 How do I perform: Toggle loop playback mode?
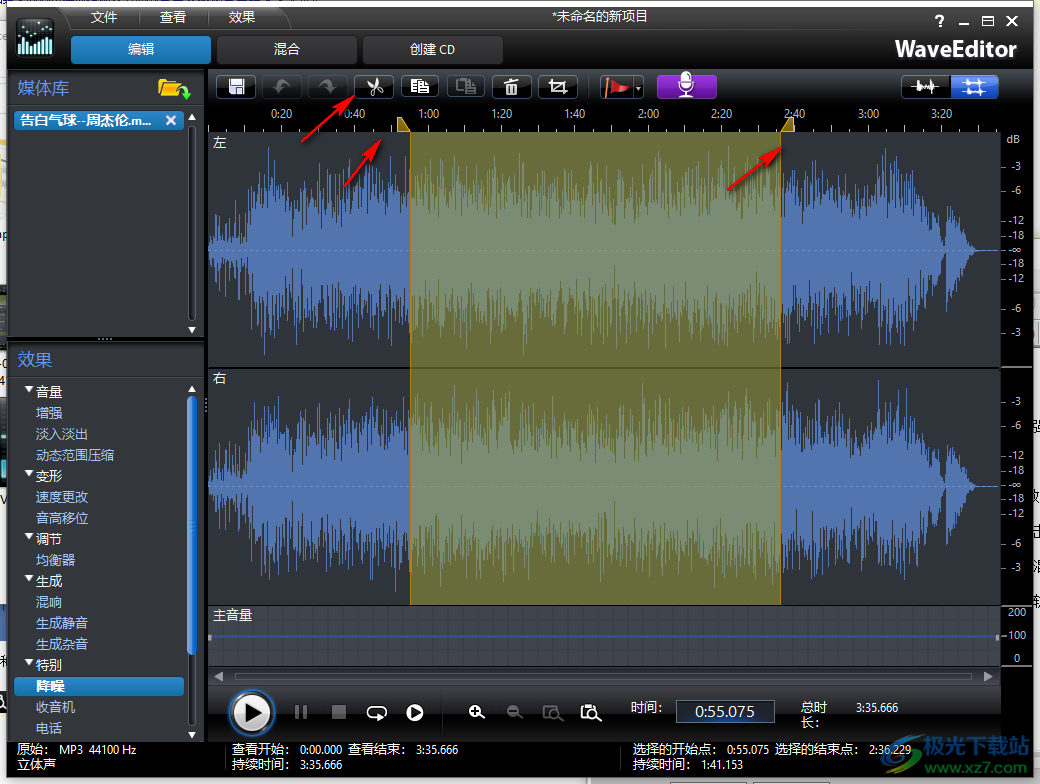coord(377,713)
